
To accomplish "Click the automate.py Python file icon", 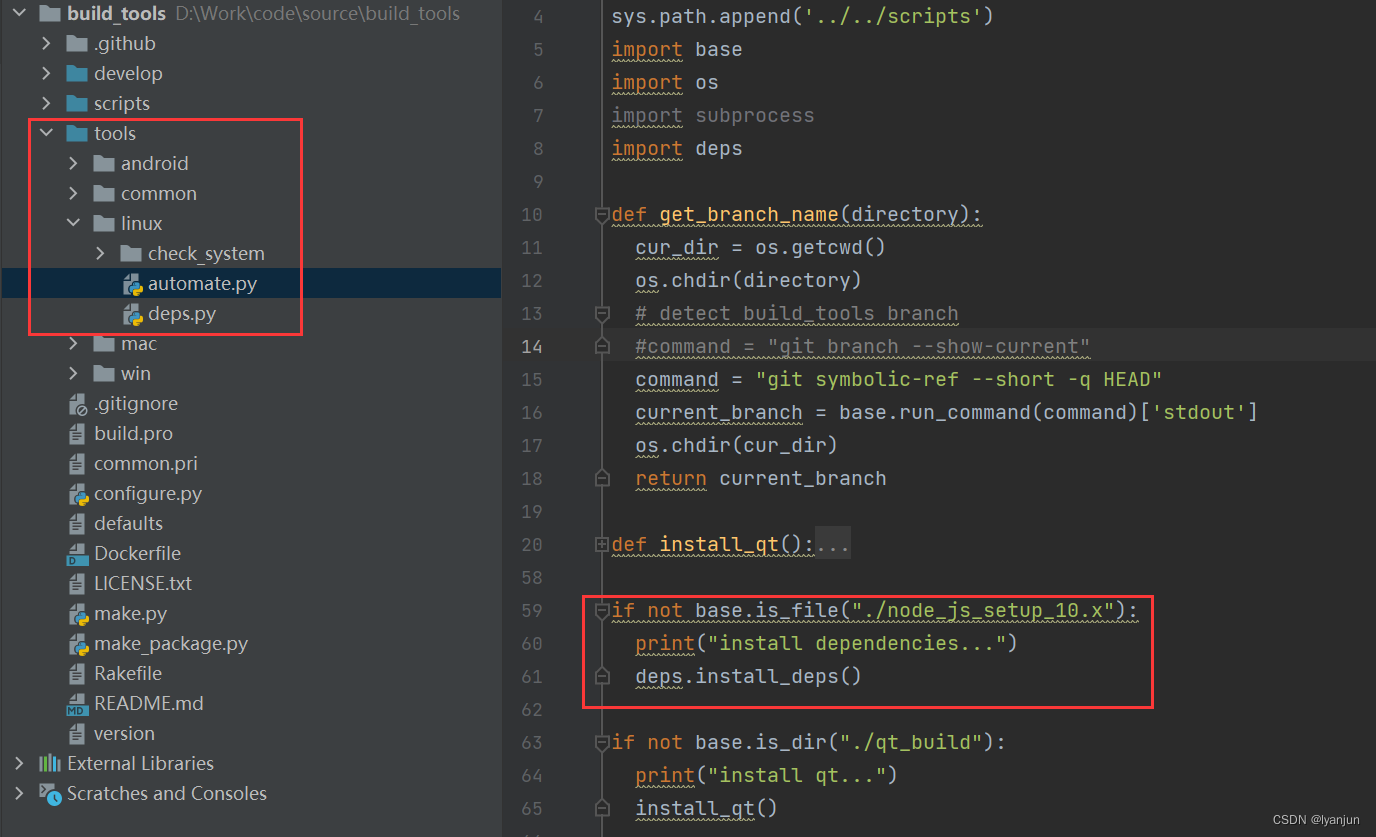I will point(132,284).
